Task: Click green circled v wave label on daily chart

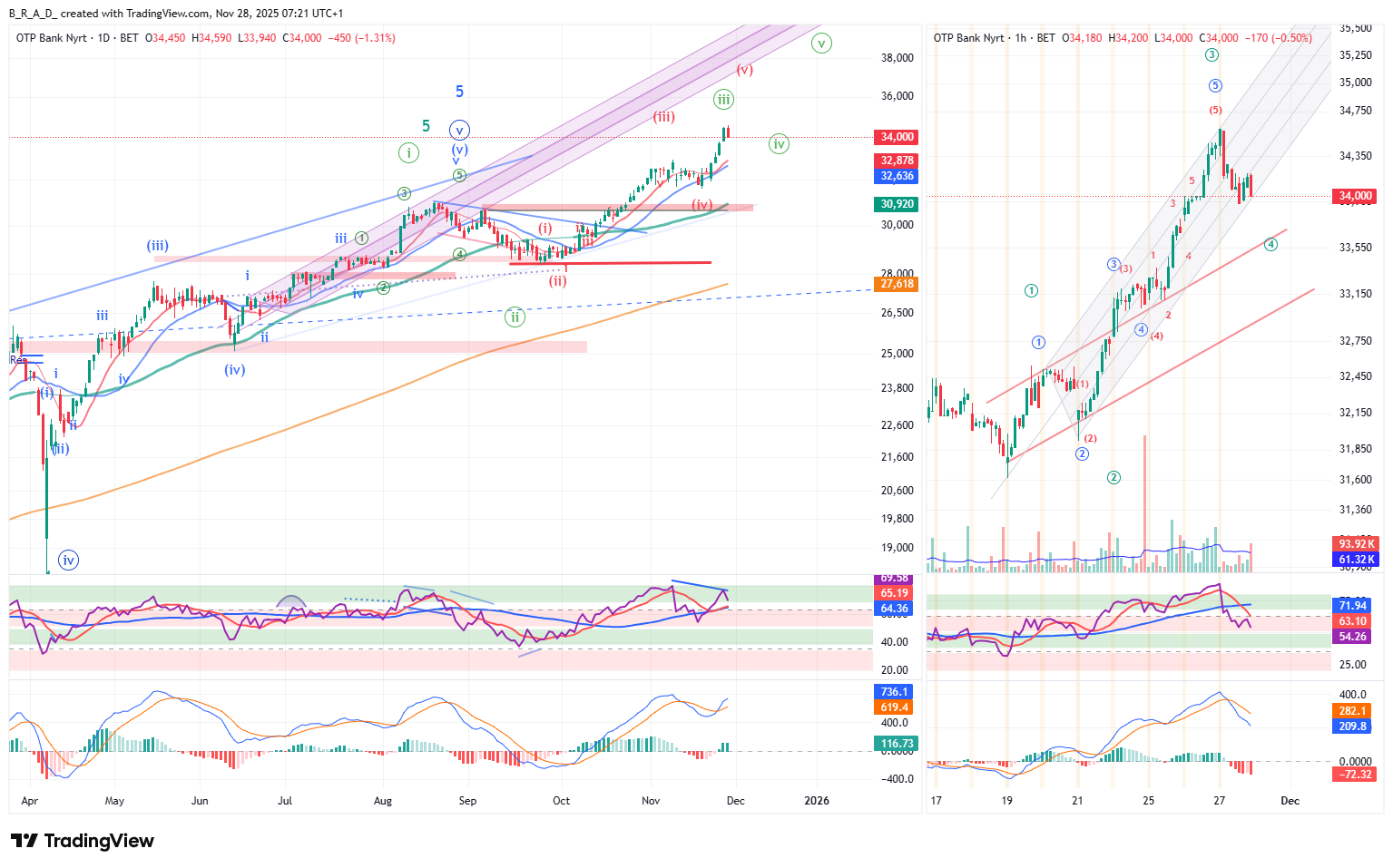Action: click(x=821, y=43)
